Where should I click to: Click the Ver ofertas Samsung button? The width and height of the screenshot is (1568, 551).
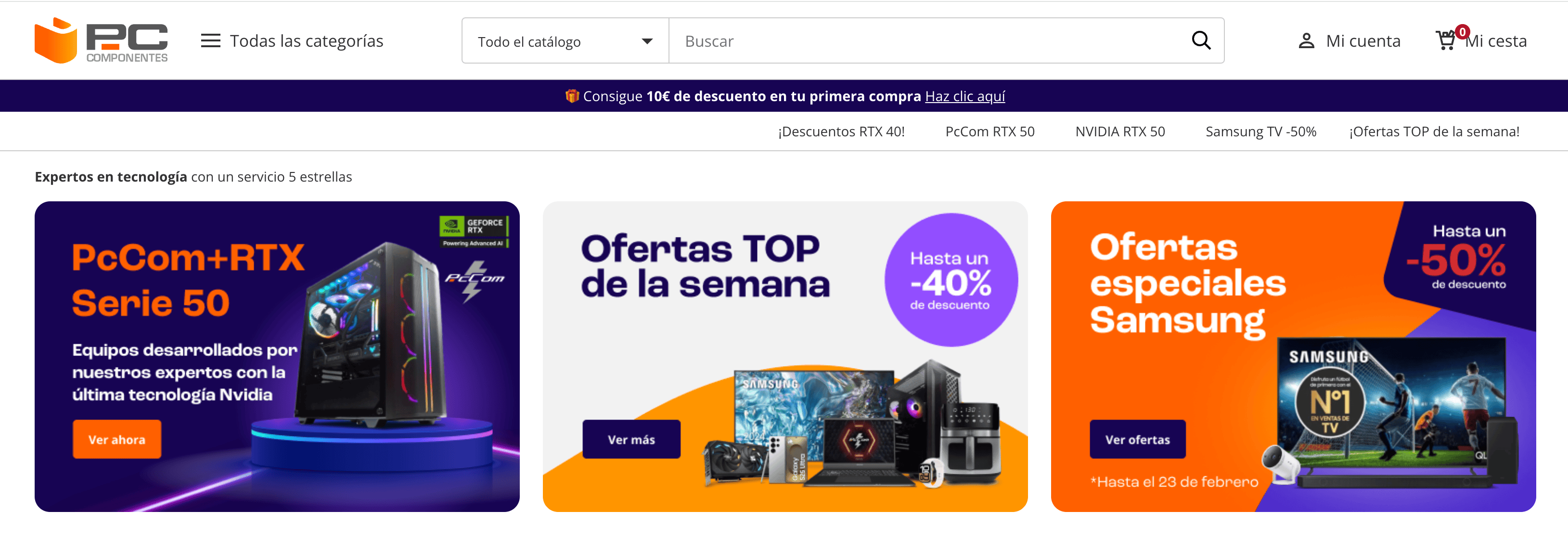[x=1137, y=439]
